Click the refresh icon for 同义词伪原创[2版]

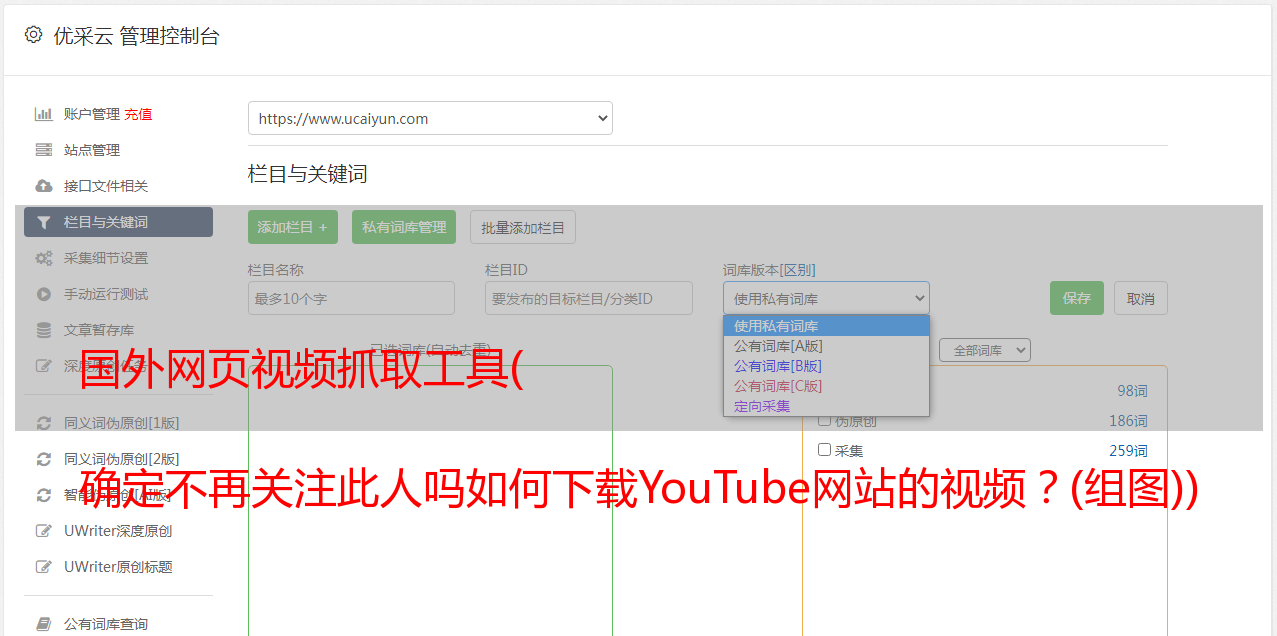point(43,459)
